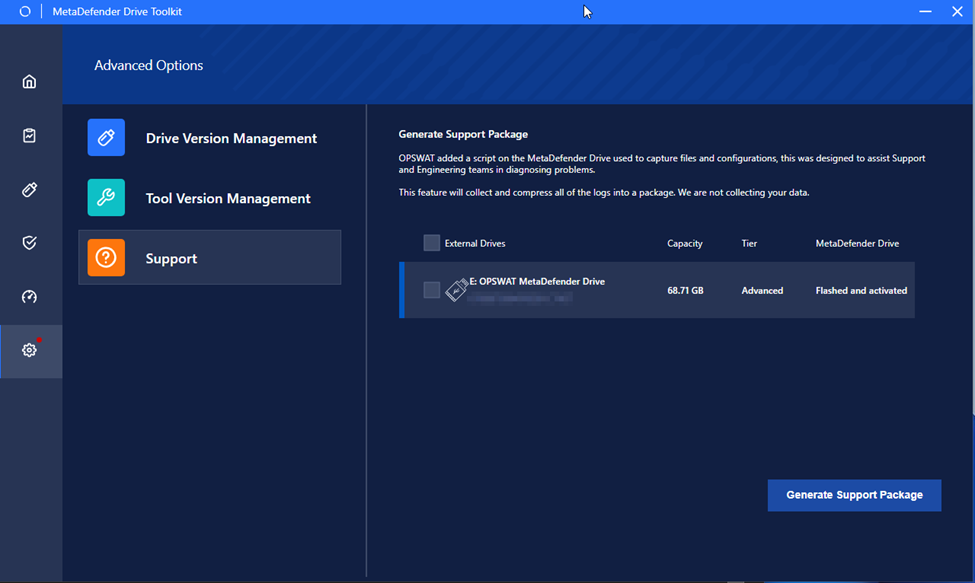The width and height of the screenshot is (975, 583).
Task: Tick the E: OPSWAT MetaDefender Drive checkbox
Action: tap(432, 290)
